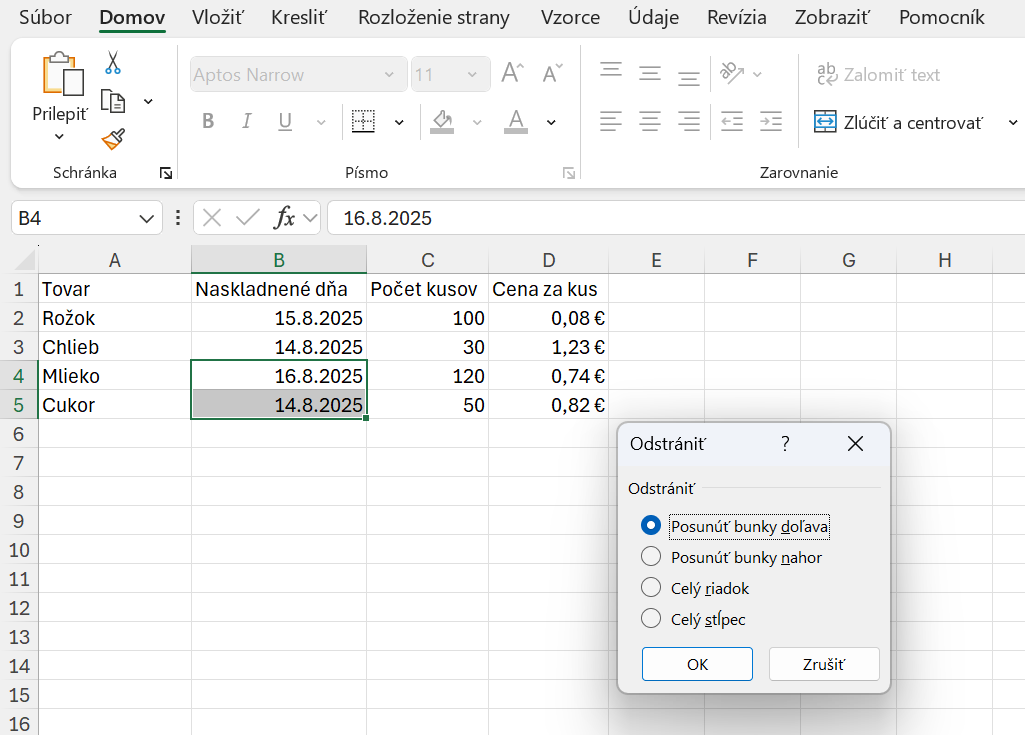This screenshot has width=1025, height=735.
Task: Align text to bottom of cell
Action: coord(688,77)
